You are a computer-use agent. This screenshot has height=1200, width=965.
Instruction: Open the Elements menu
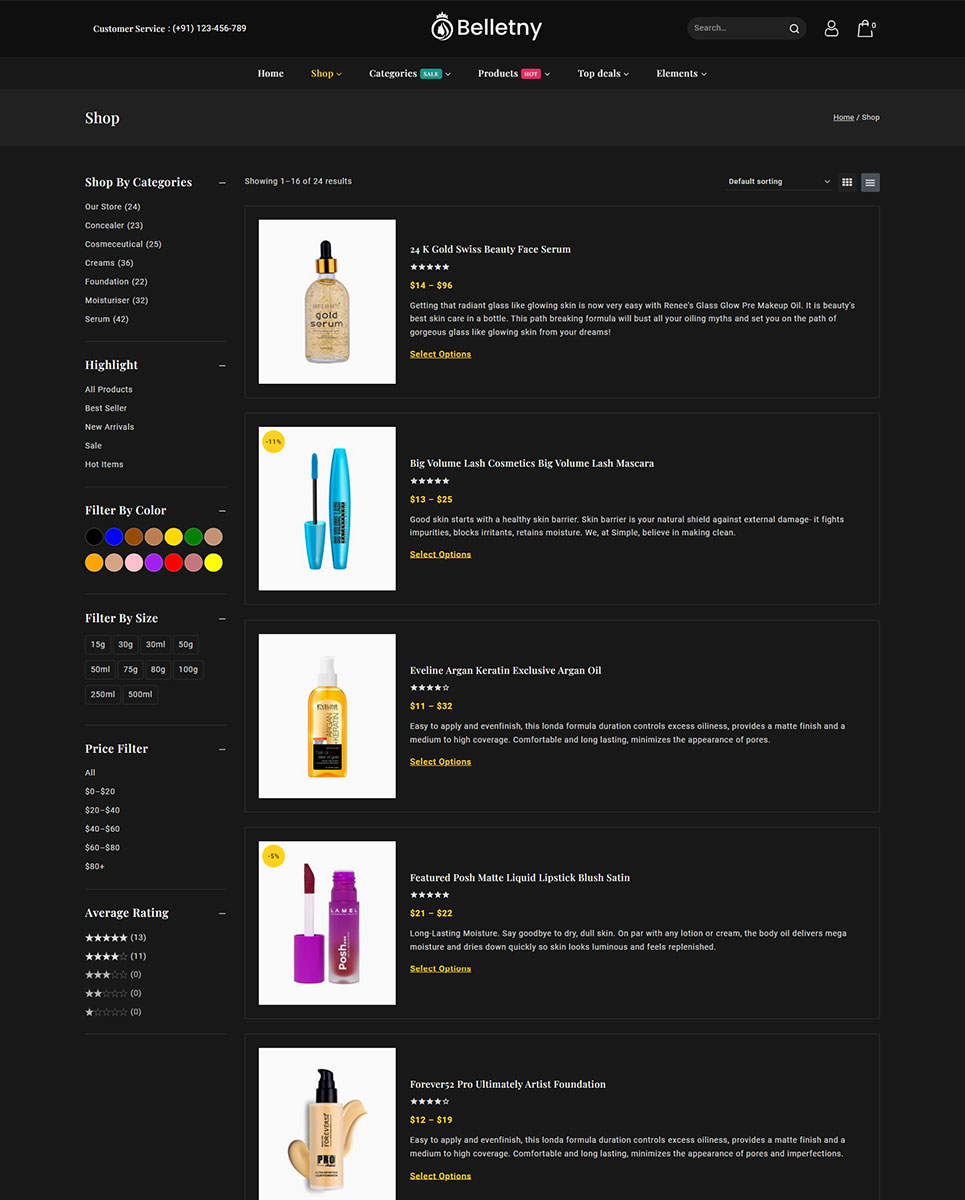pos(681,73)
